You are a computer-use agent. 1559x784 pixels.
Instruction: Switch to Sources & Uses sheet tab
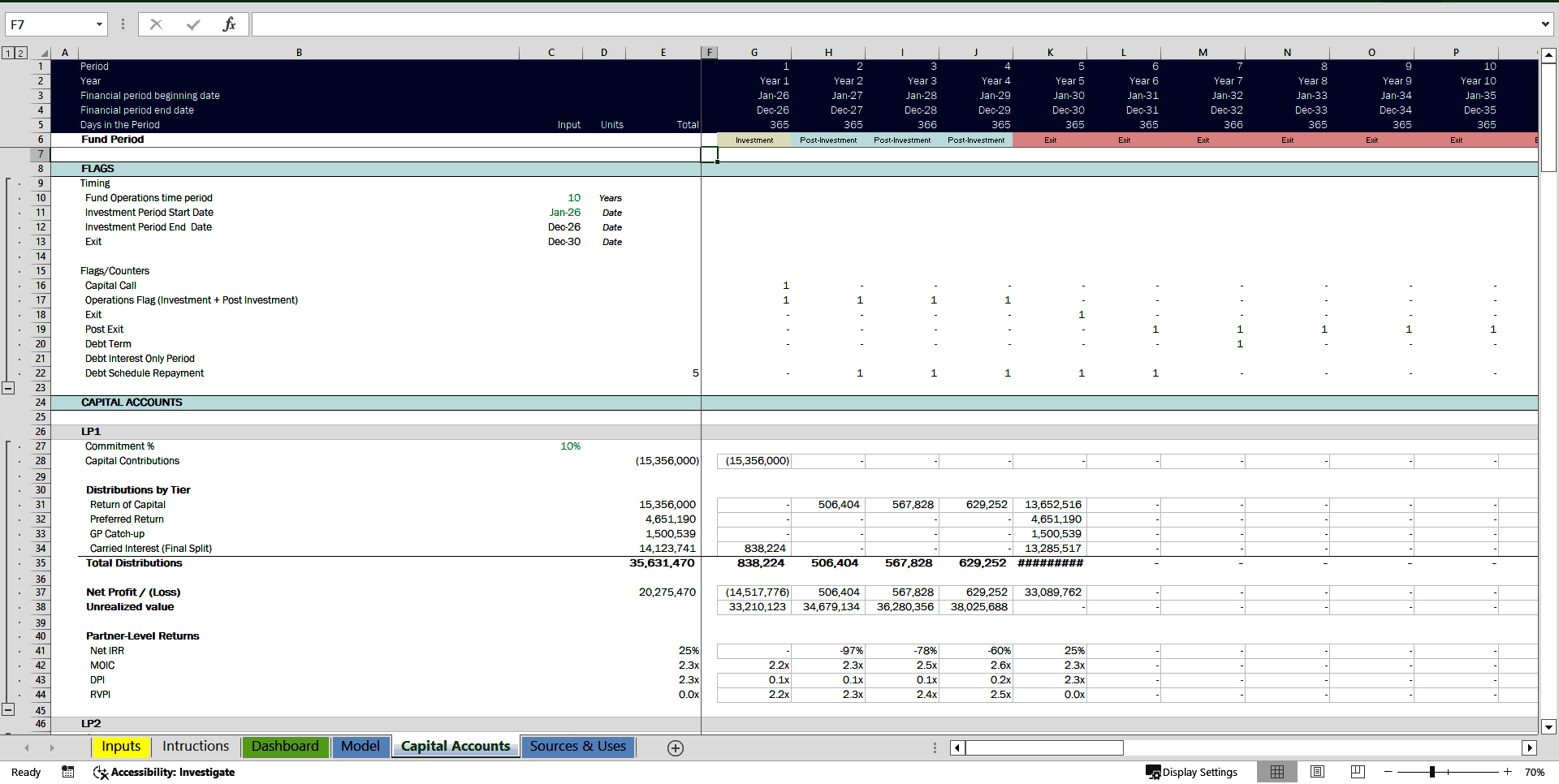[x=578, y=747]
